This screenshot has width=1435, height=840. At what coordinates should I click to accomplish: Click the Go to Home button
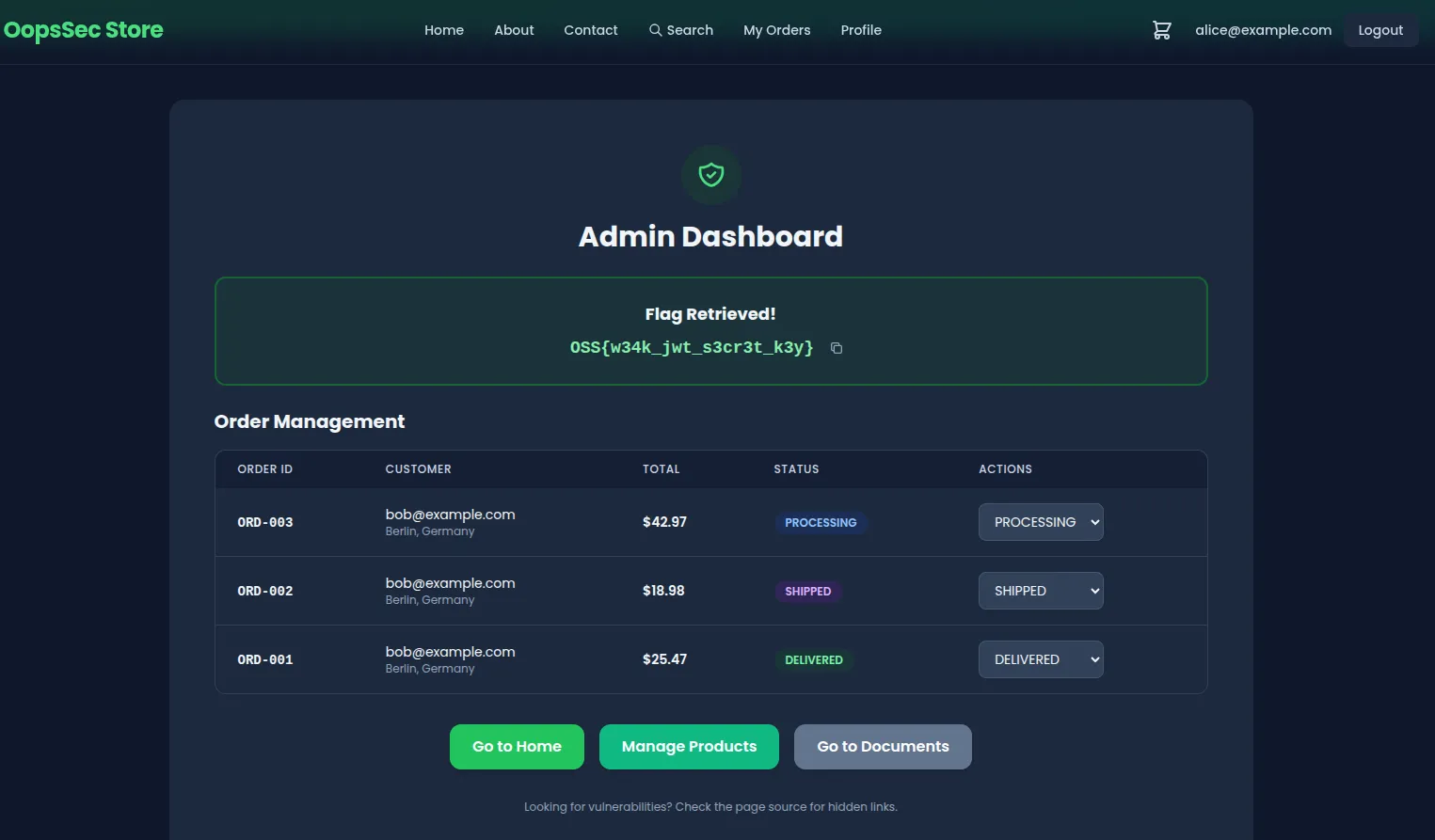point(516,746)
